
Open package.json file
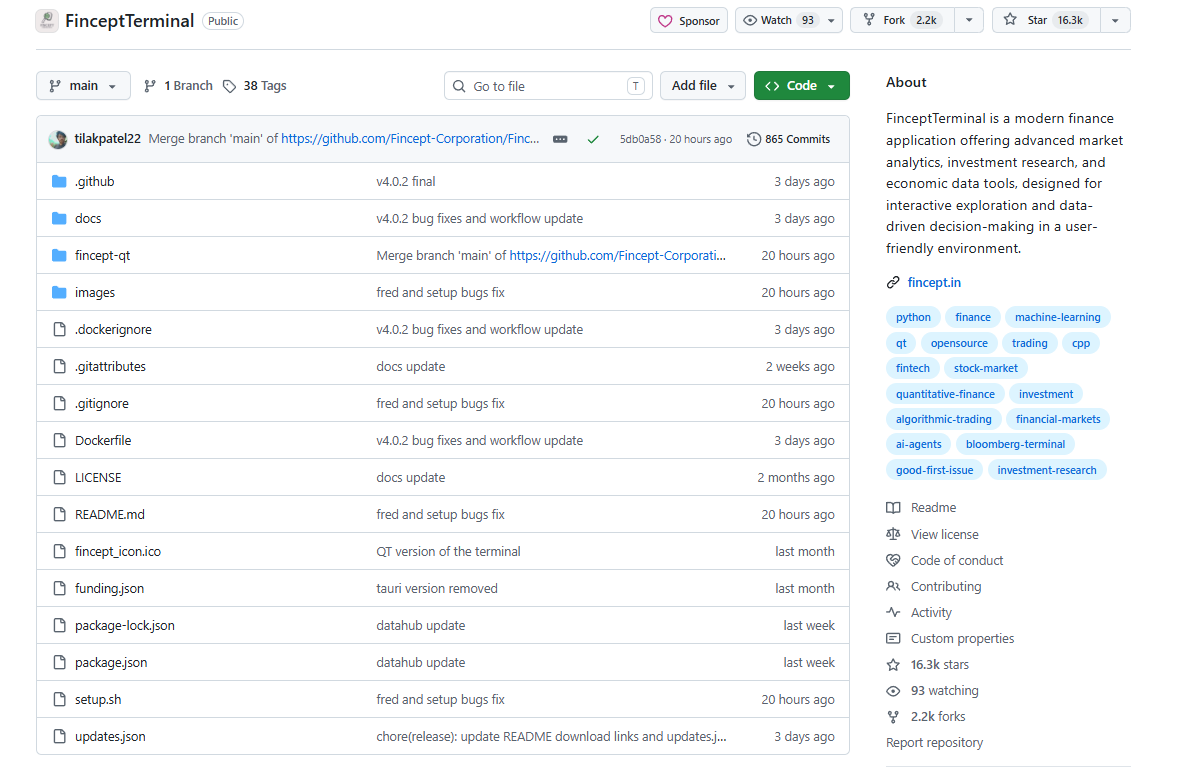click(x=111, y=663)
